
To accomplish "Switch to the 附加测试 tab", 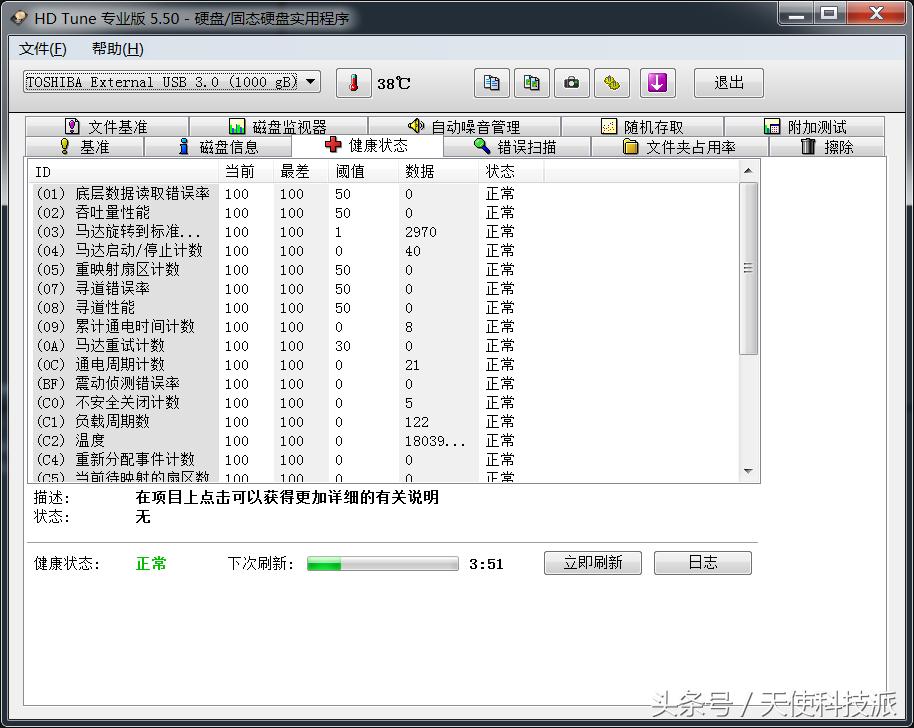I will pos(804,126).
